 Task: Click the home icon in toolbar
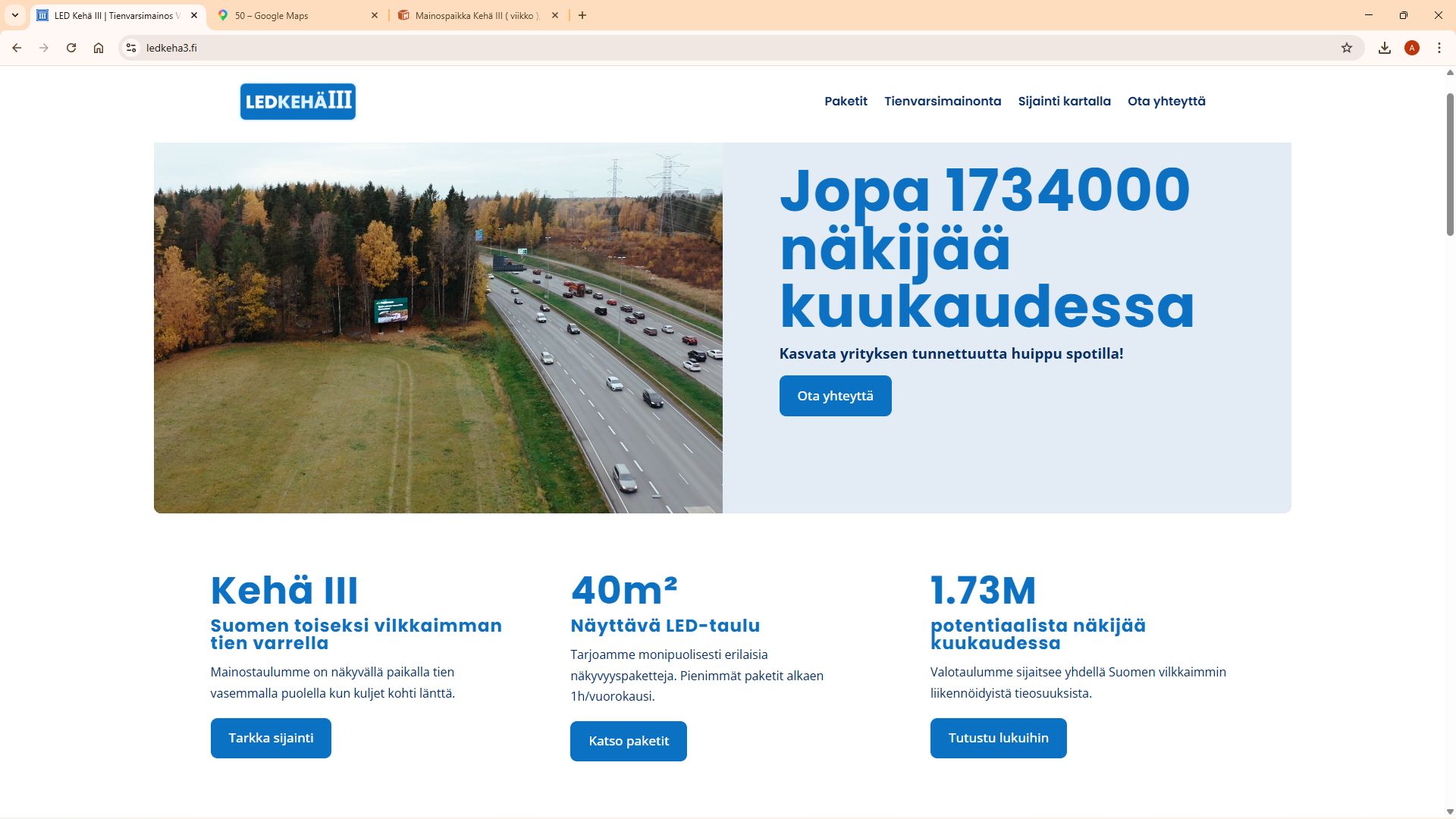point(99,48)
